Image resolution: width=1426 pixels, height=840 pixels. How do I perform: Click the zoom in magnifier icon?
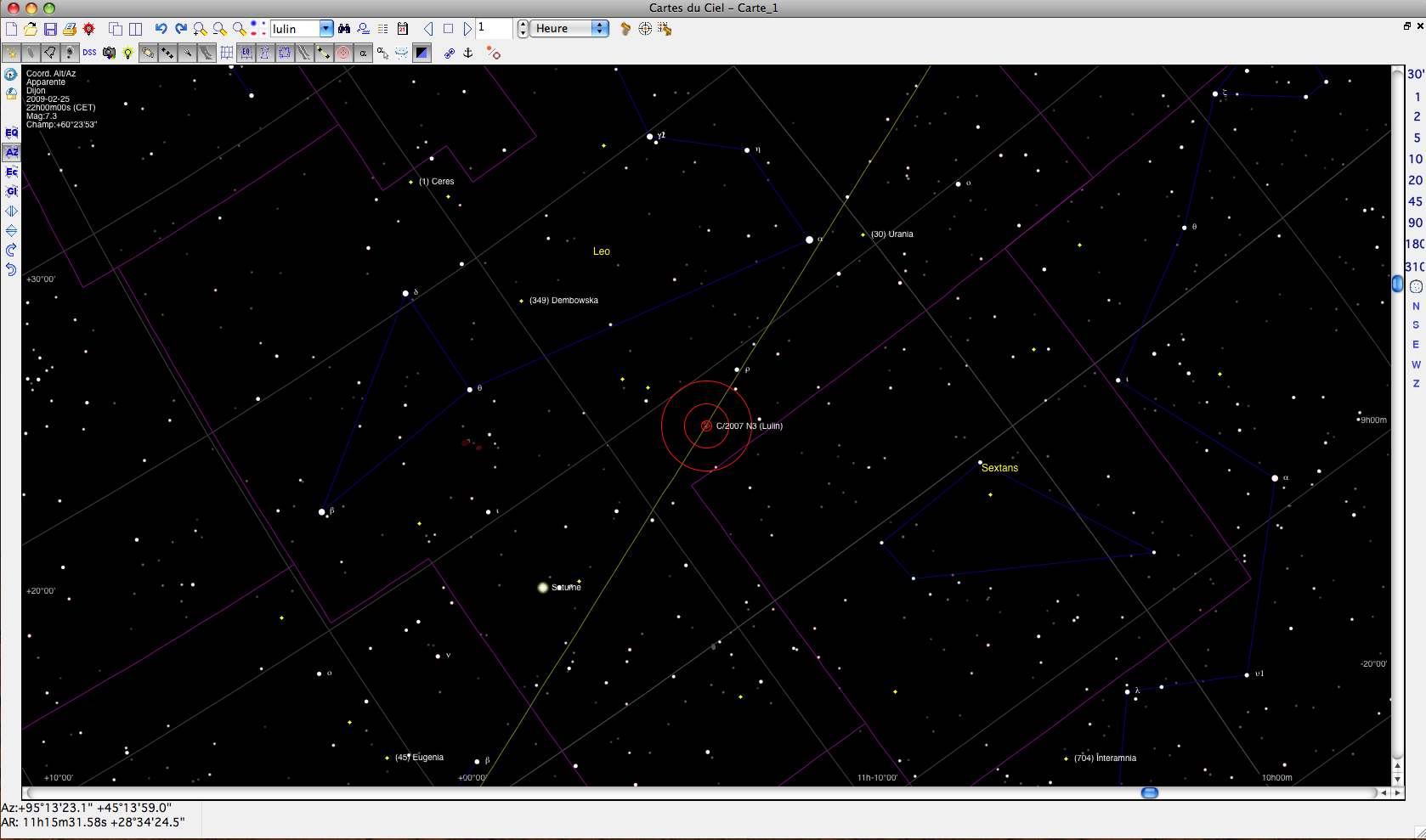click(x=201, y=29)
